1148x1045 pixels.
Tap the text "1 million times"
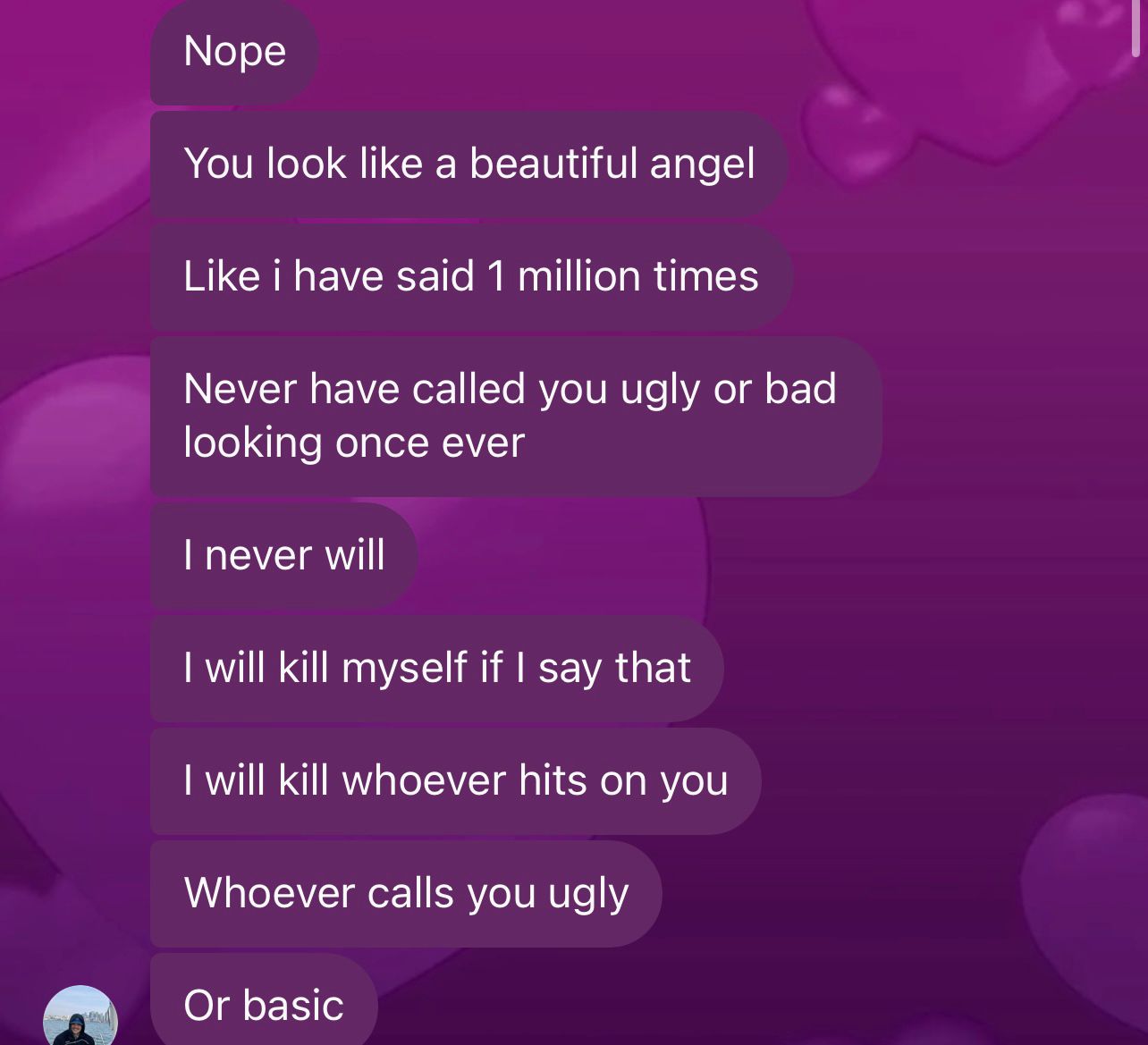622,276
